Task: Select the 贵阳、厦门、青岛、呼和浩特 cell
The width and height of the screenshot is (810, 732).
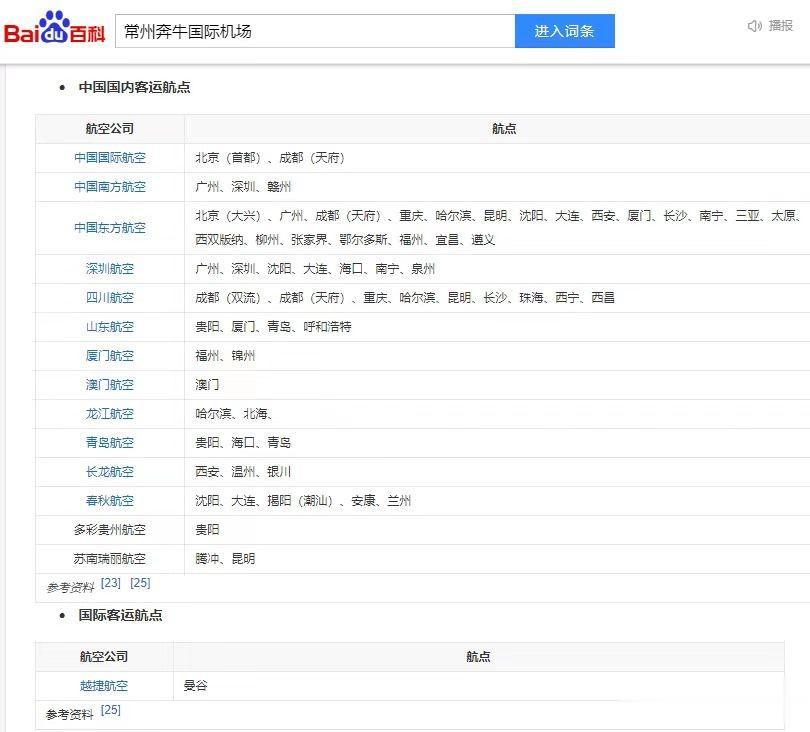Action: [497, 326]
